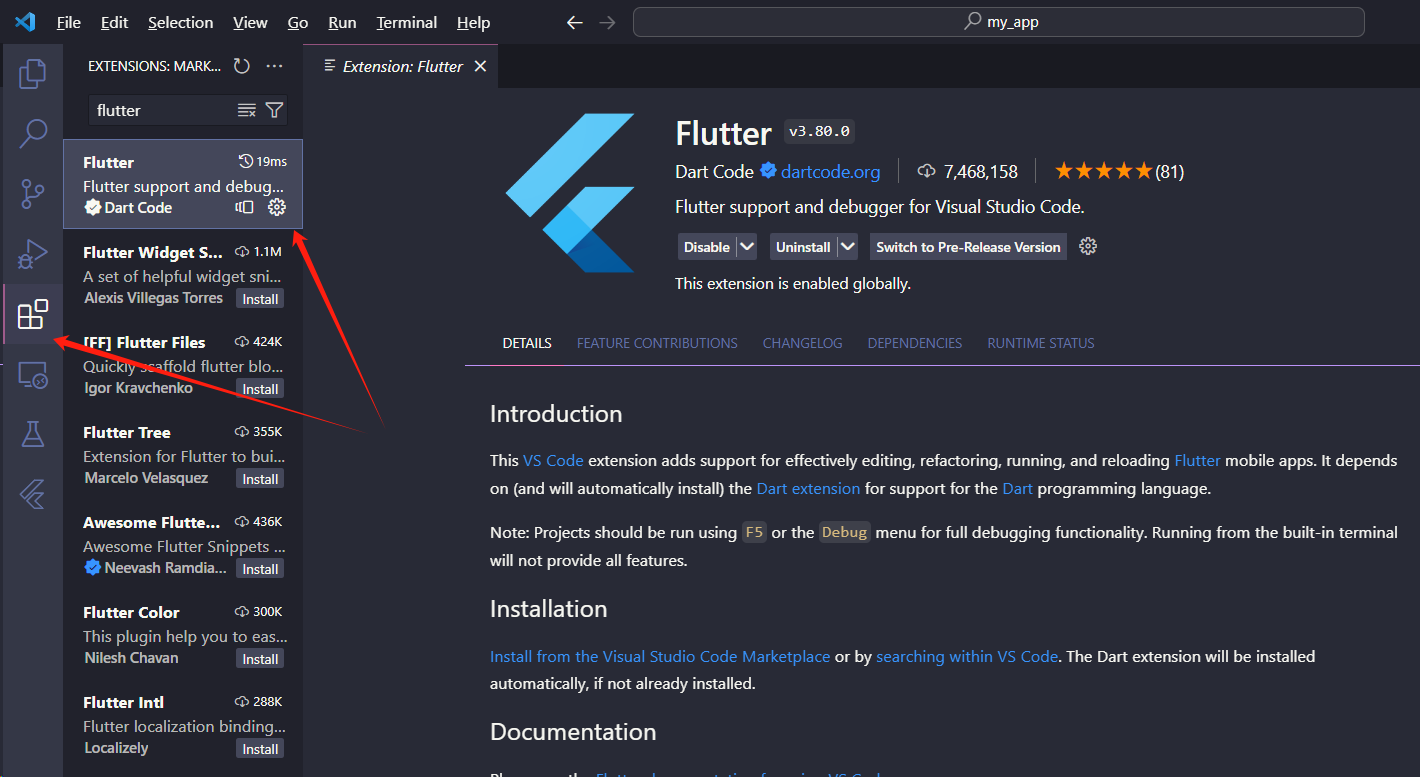The width and height of the screenshot is (1420, 777).
Task: Open the Source Control view
Action: click(33, 194)
